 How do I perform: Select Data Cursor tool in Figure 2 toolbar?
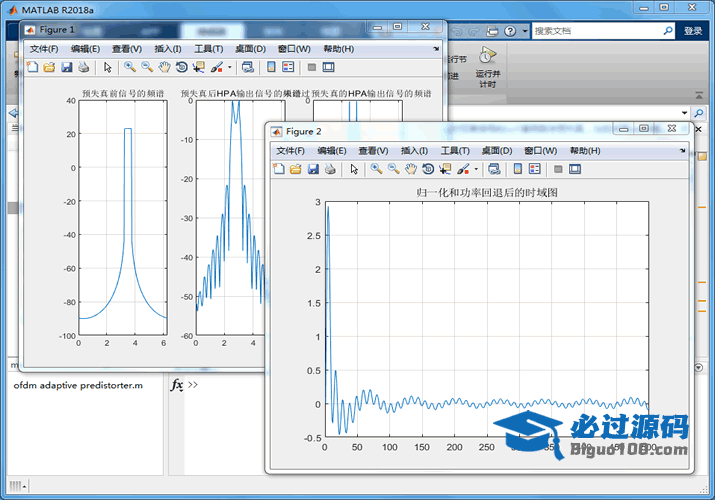click(x=445, y=169)
